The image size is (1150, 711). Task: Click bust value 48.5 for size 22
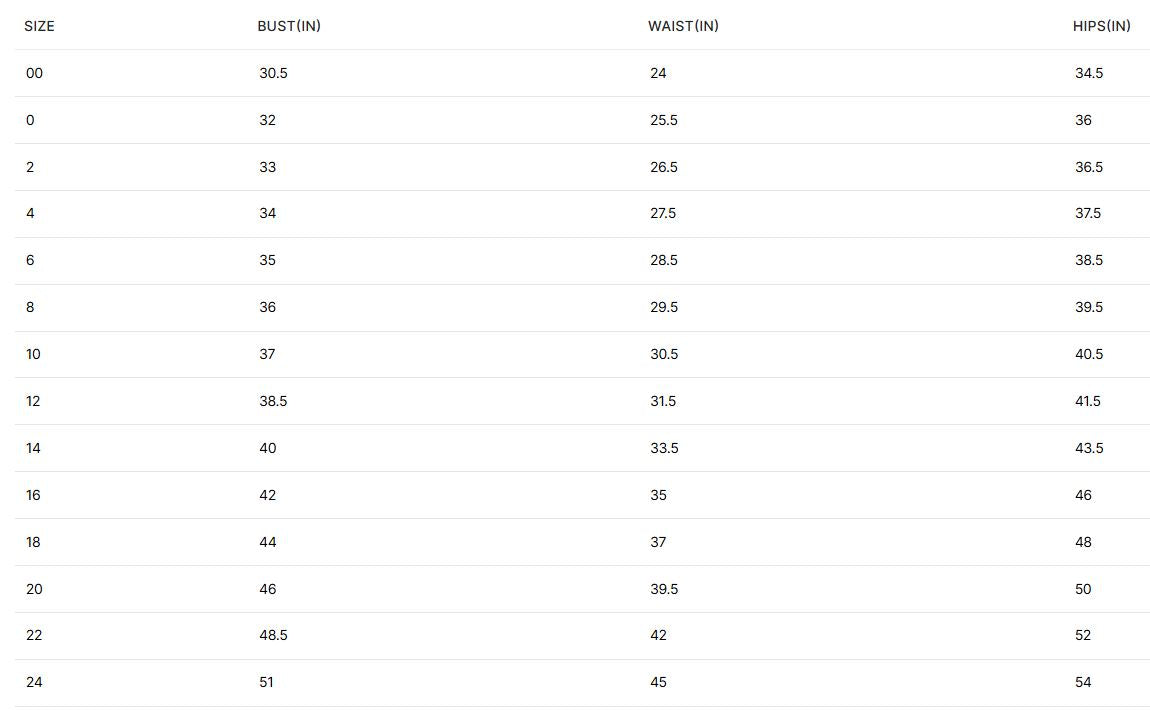point(273,635)
